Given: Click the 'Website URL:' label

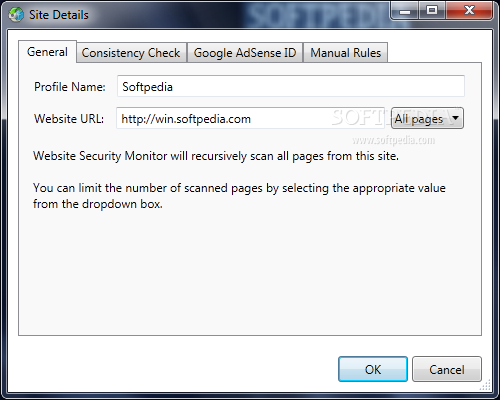Looking at the screenshot, I should (69, 119).
